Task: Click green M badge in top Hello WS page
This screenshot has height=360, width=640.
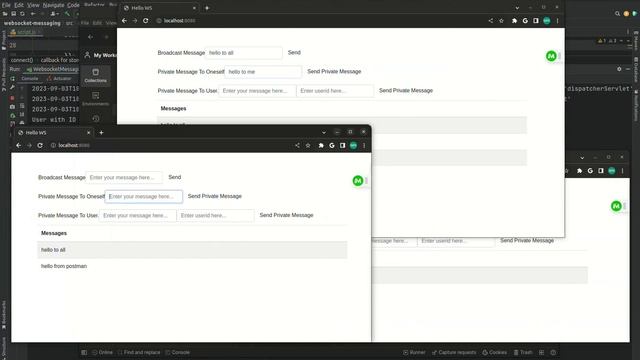Action: pos(551,56)
